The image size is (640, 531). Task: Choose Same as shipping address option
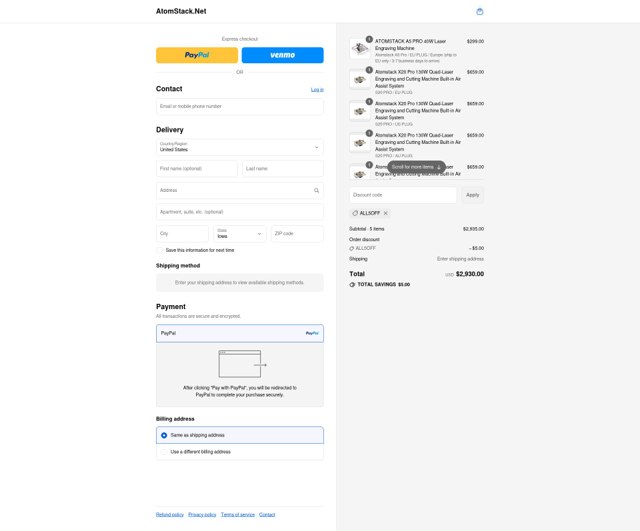coord(240,435)
